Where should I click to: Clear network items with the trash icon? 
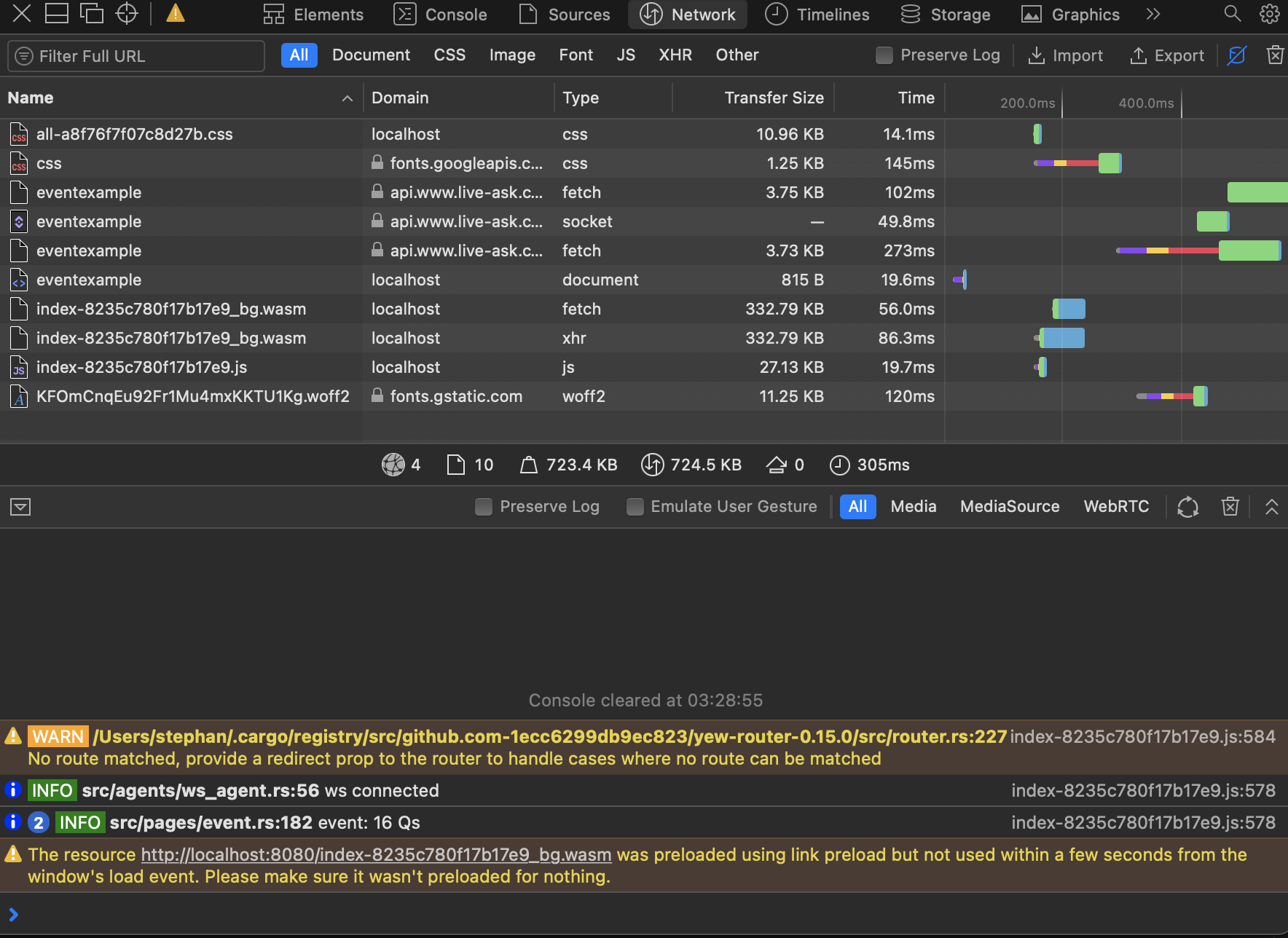pos(1276,55)
